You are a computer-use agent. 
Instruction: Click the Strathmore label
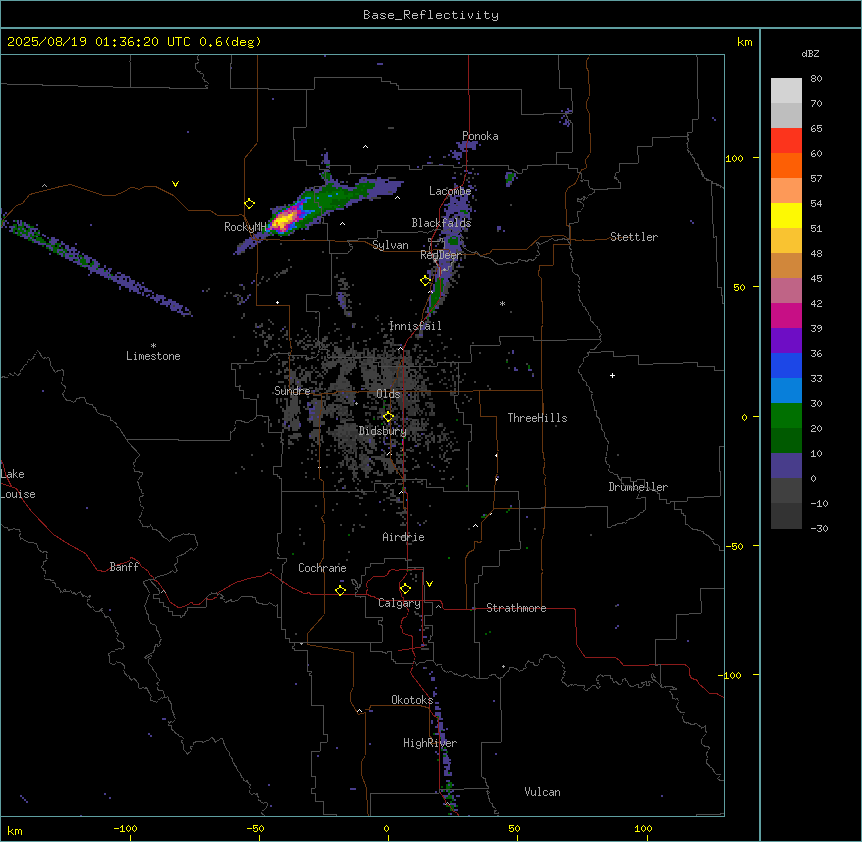516,608
